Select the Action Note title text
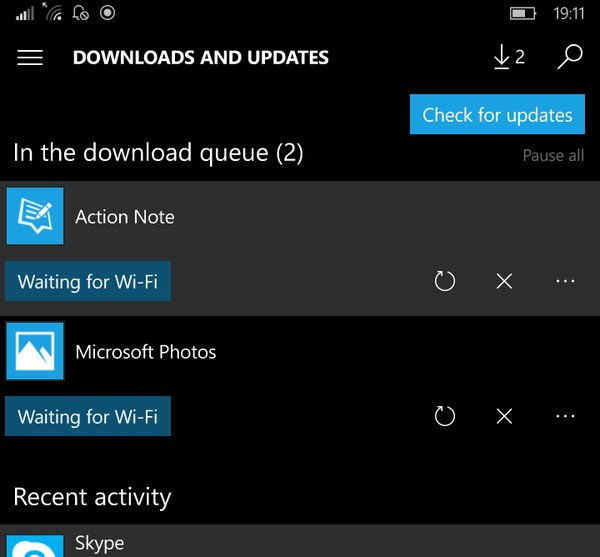Screen dimensions: 600x557 pyautogui.click(x=125, y=217)
